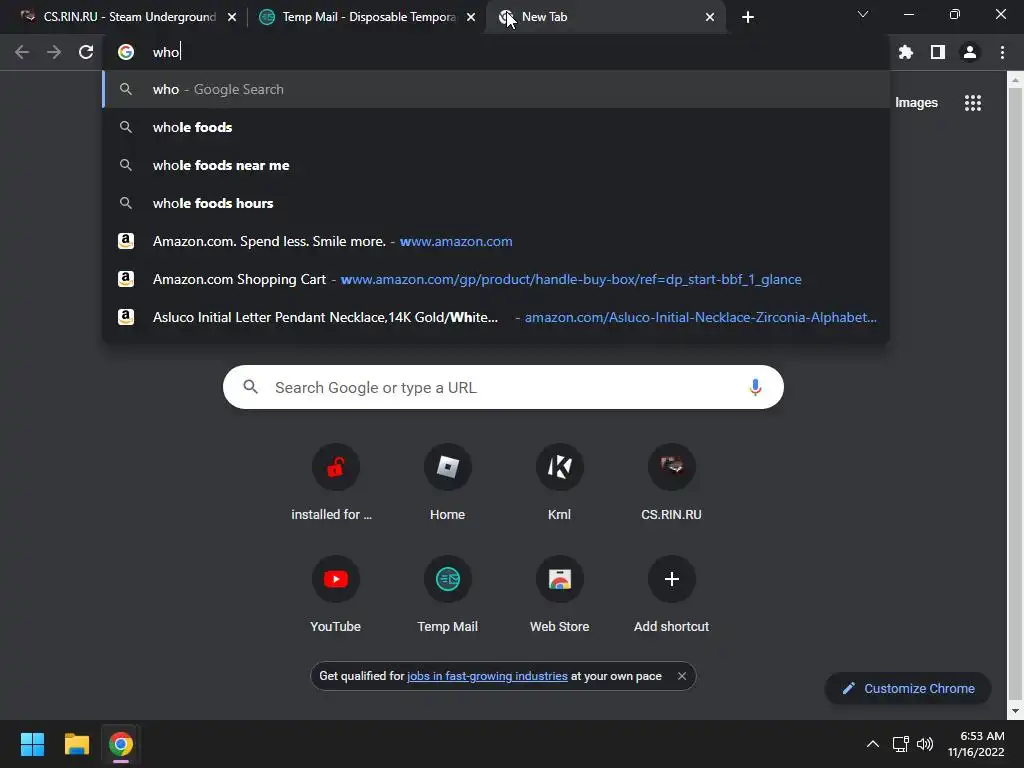The image size is (1024, 768).
Task: Open the Extensions puzzle icon
Action: pos(905,52)
